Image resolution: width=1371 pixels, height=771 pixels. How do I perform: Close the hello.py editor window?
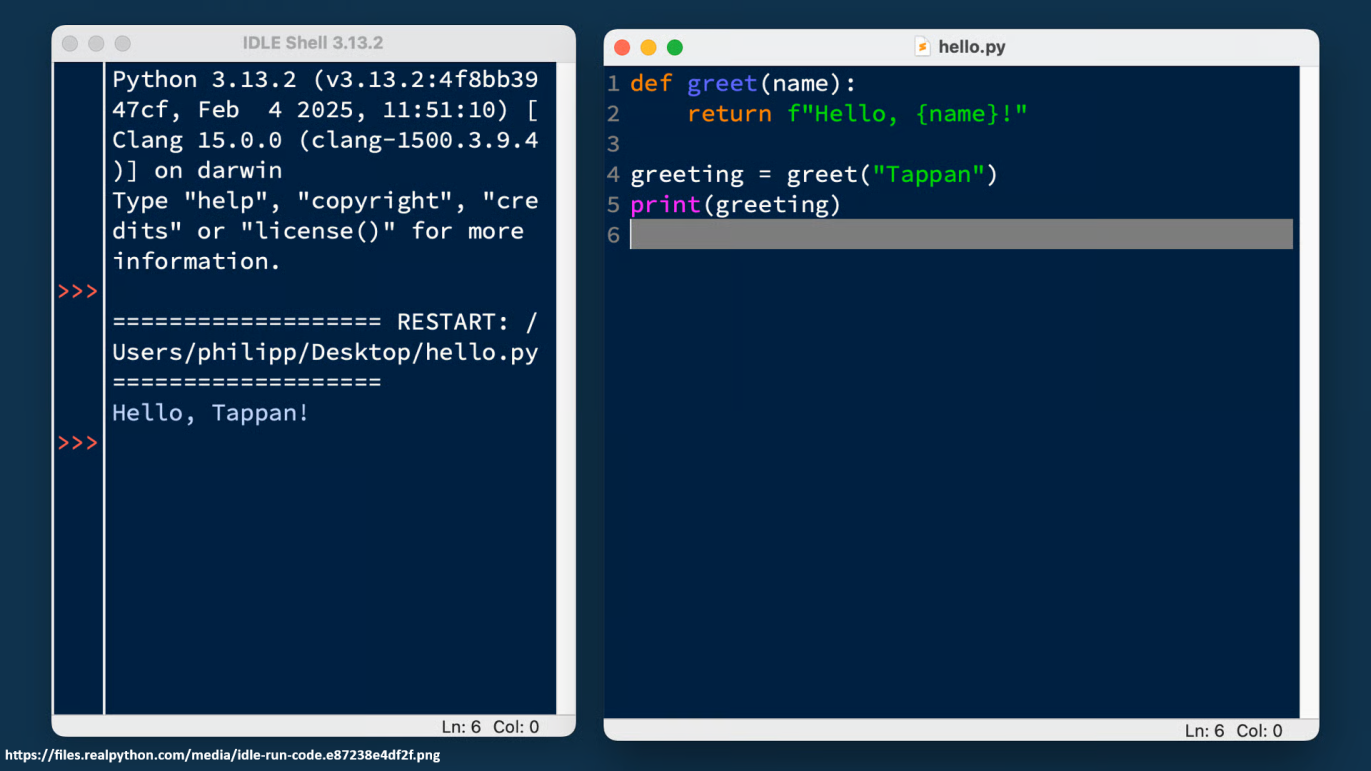point(622,48)
